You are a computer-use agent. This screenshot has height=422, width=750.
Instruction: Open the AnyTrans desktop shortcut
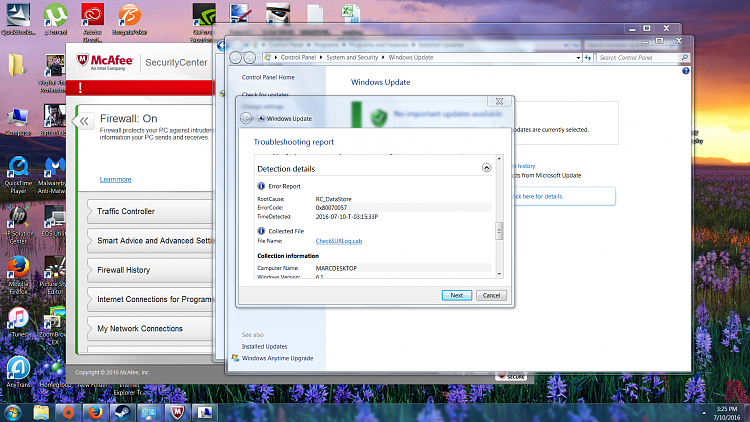pos(18,372)
